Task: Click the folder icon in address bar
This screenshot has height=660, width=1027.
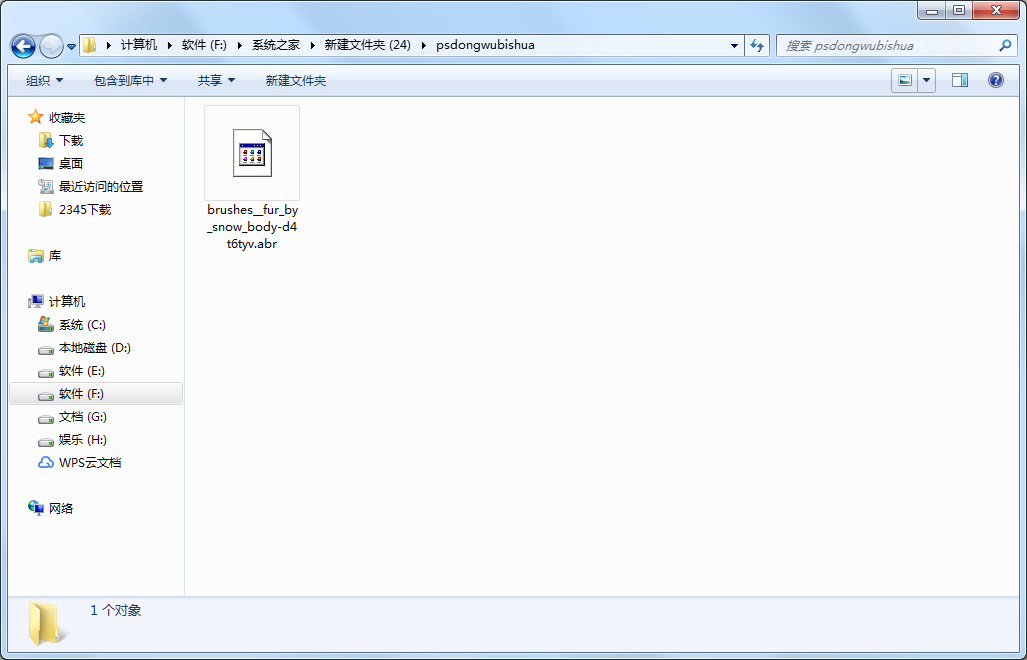Action: click(89, 45)
